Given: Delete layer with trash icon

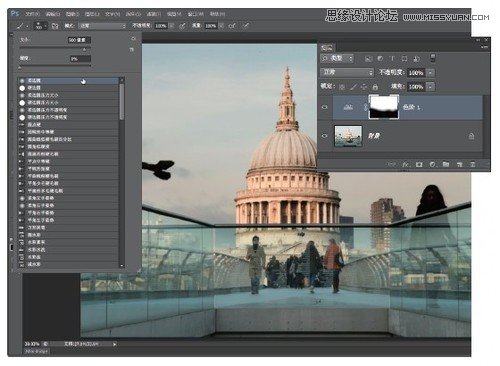Looking at the screenshot, I should click(472, 164).
